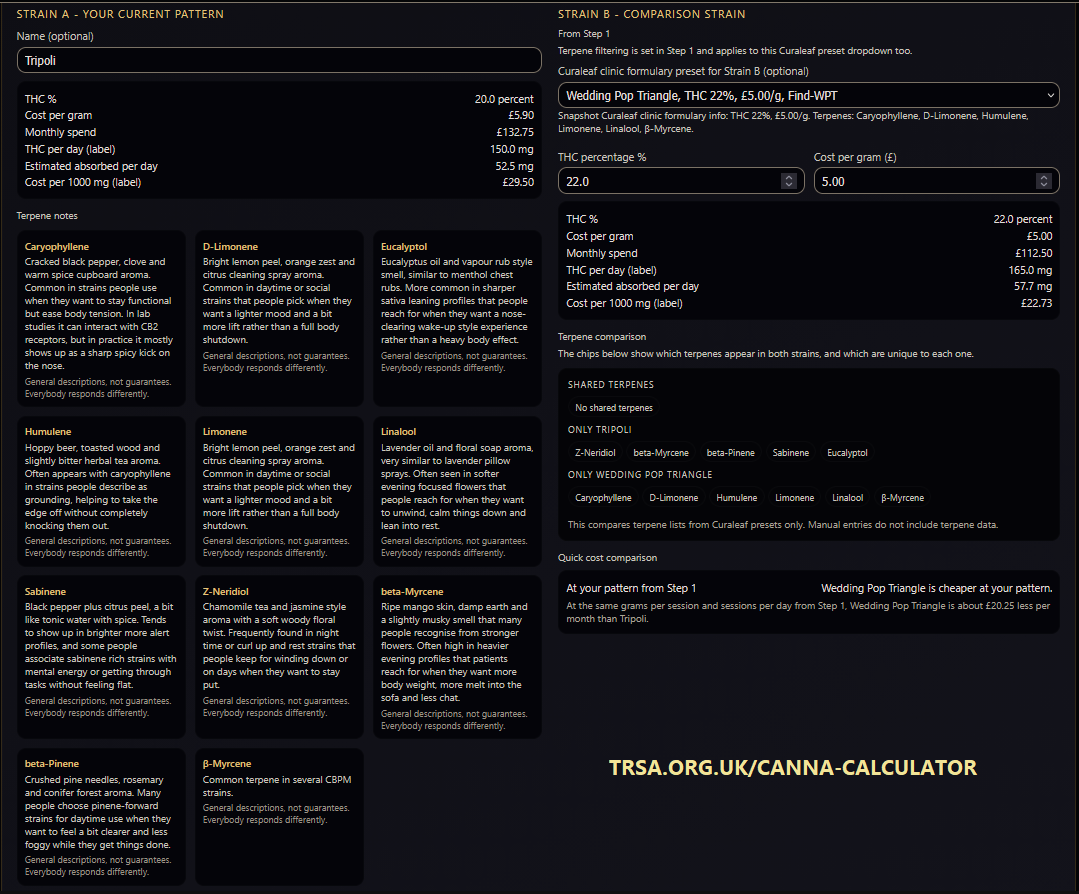
Task: Click Strain A Estimated absorbed 52.5 mg
Action: (x=514, y=167)
